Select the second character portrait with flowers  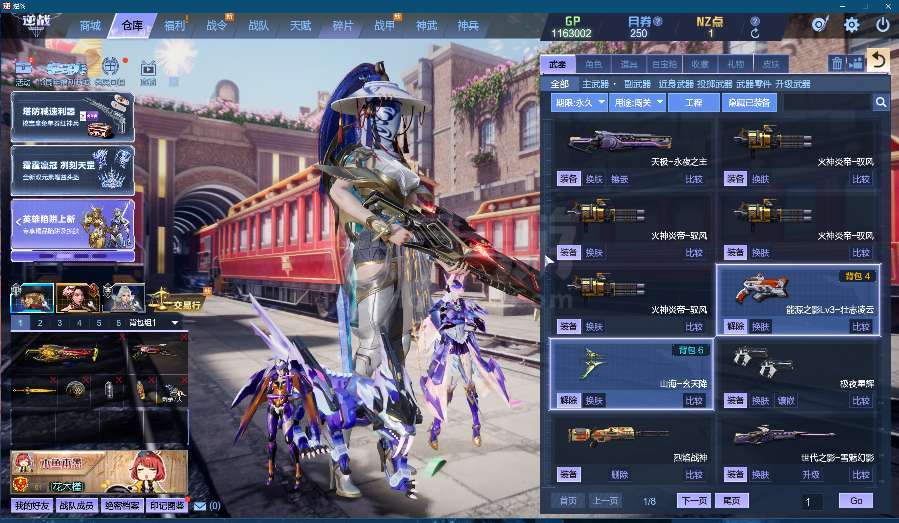click(77, 298)
